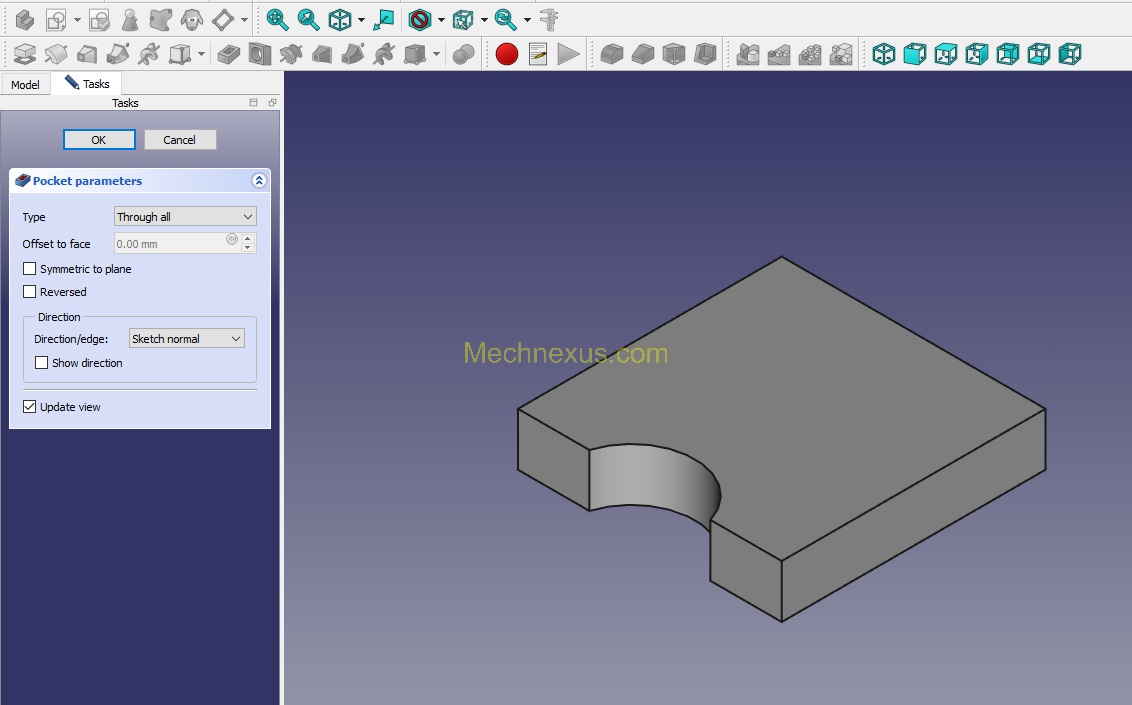Screen dimensions: 1132x705
Task: Click the Zoom fit all magnifier icon
Action: pos(277,19)
